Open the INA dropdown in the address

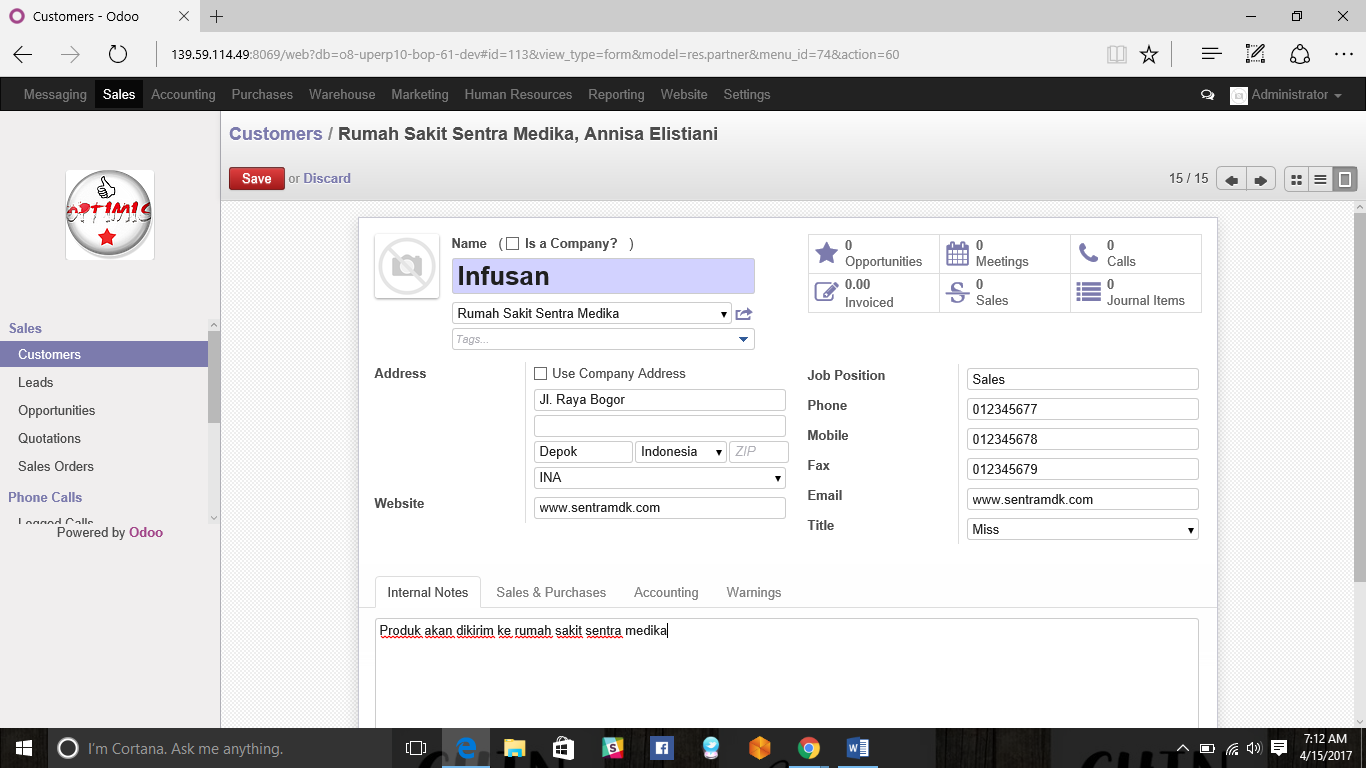(660, 478)
